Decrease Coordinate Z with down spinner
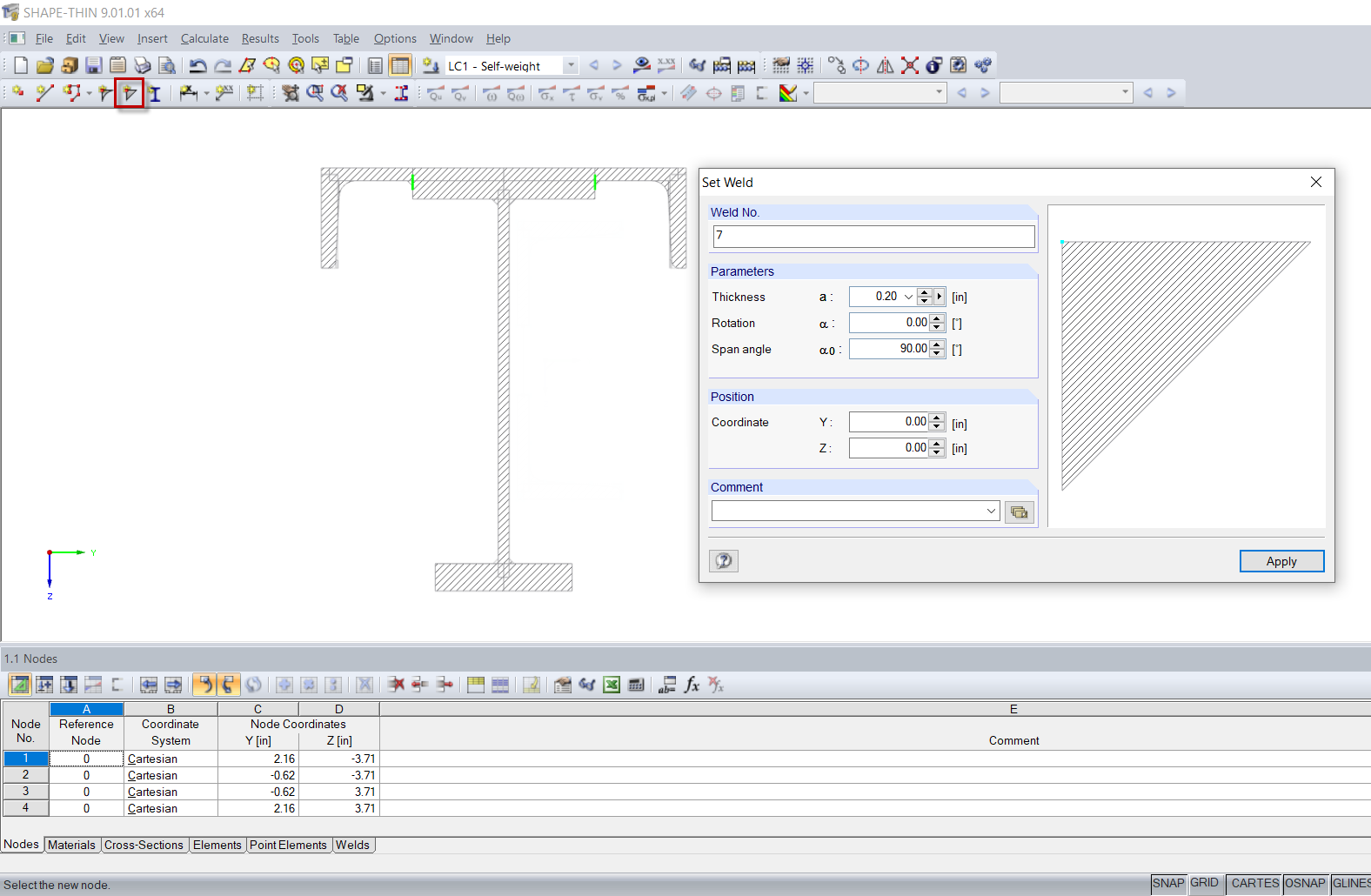Screen dimensions: 1371x896 [x=937, y=452]
